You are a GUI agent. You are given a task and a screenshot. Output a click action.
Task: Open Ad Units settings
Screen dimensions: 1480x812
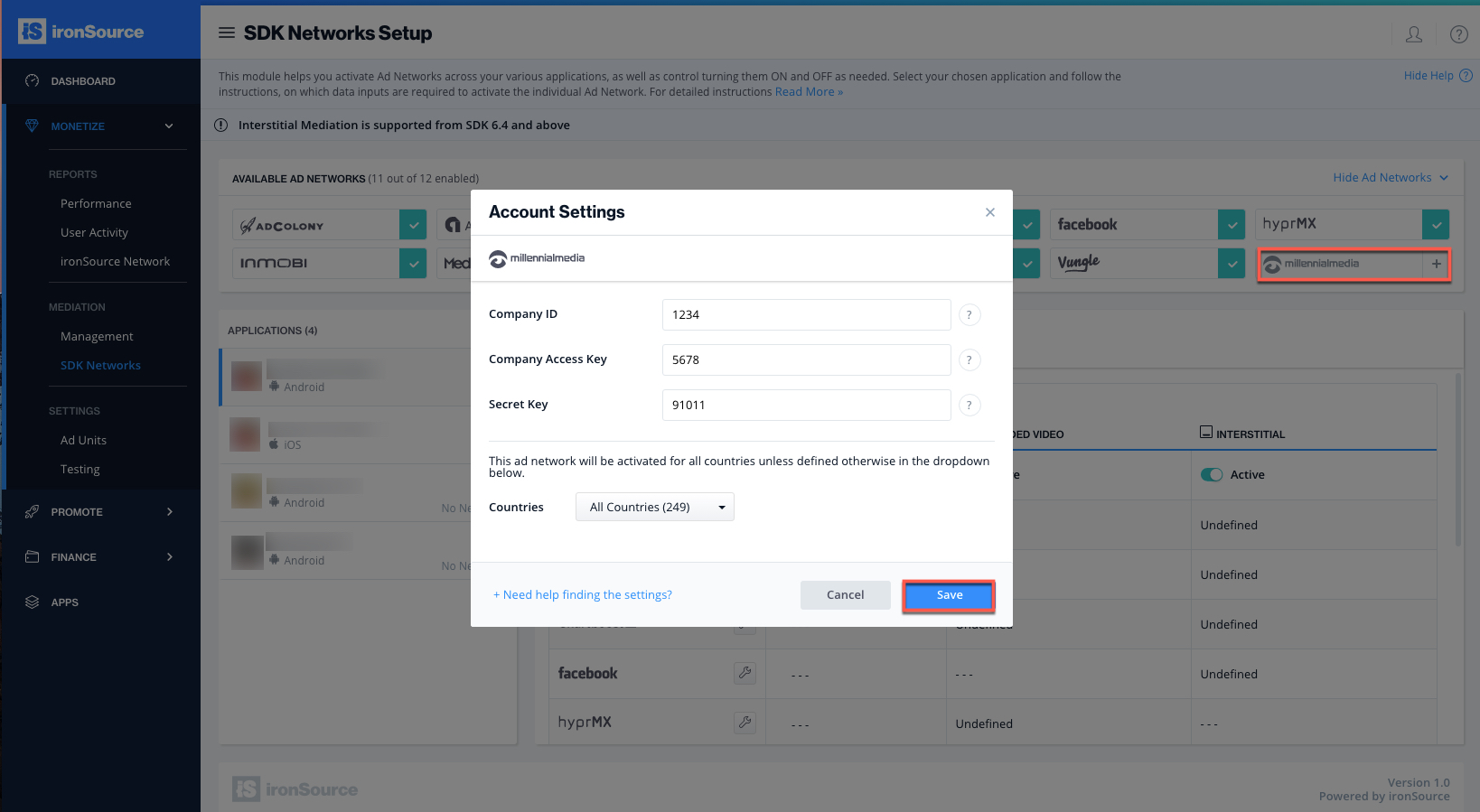point(83,441)
